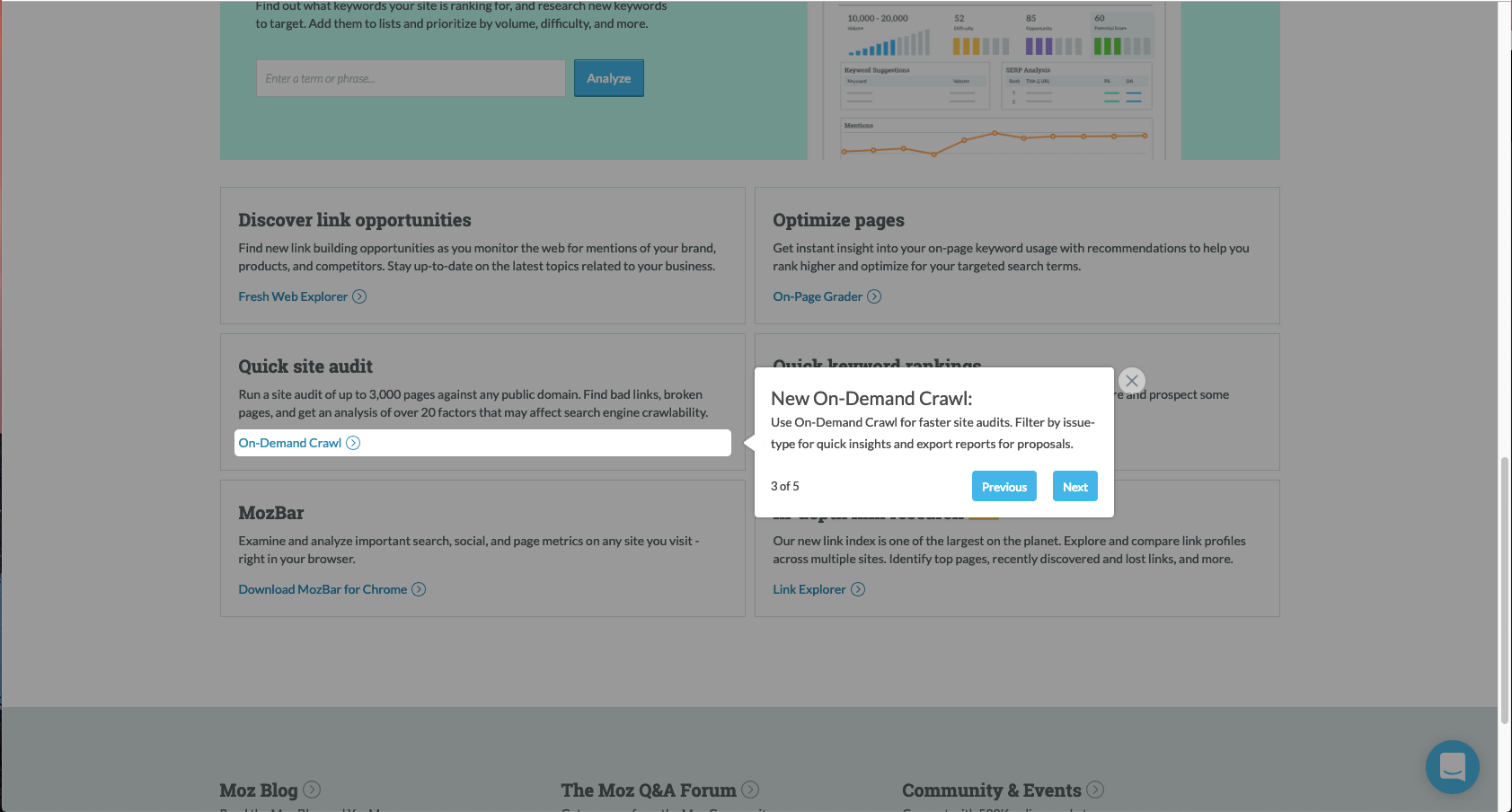
Task: Go to Next step of the tour
Action: click(1075, 486)
